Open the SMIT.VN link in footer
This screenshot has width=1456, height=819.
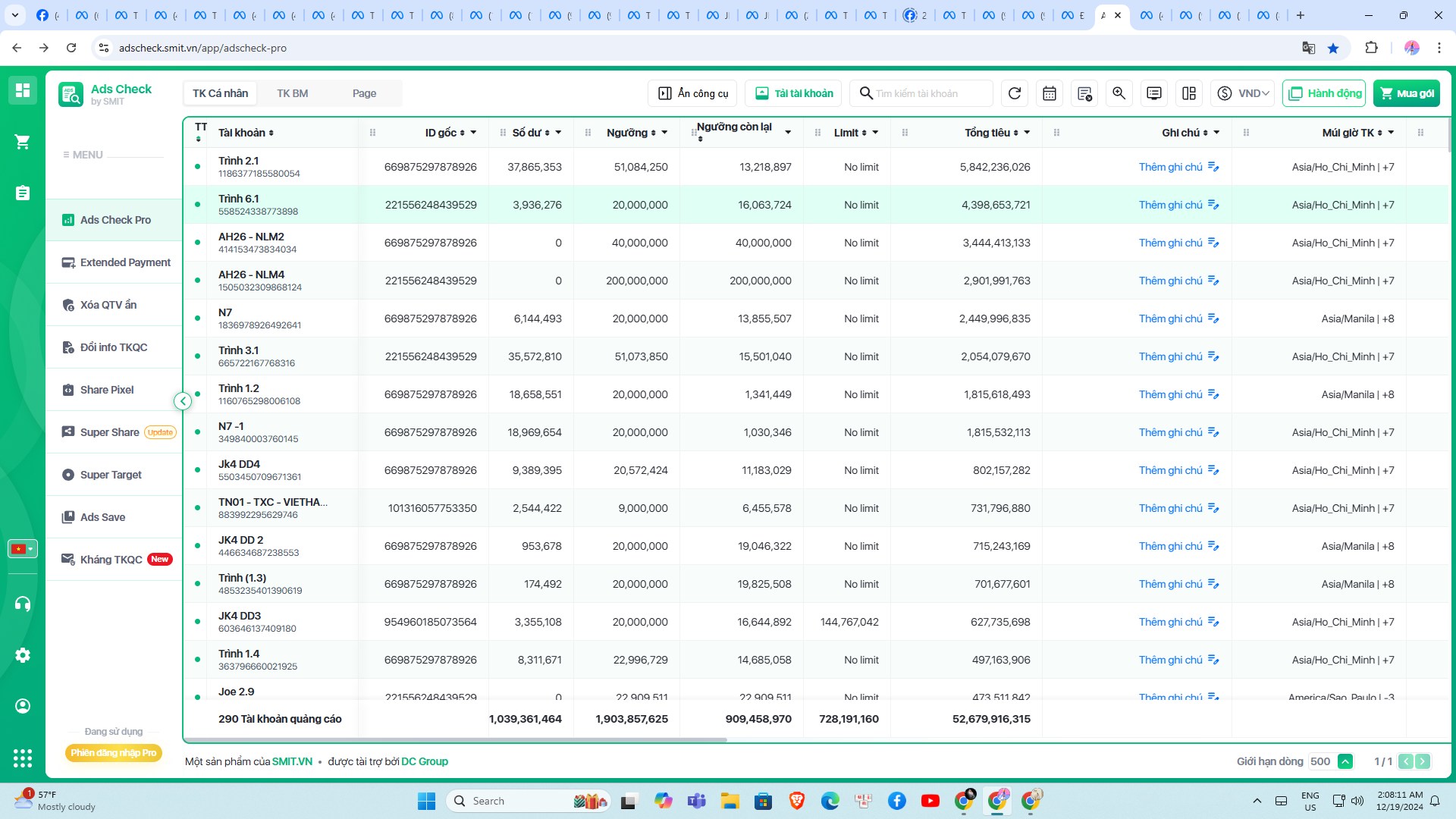292,761
